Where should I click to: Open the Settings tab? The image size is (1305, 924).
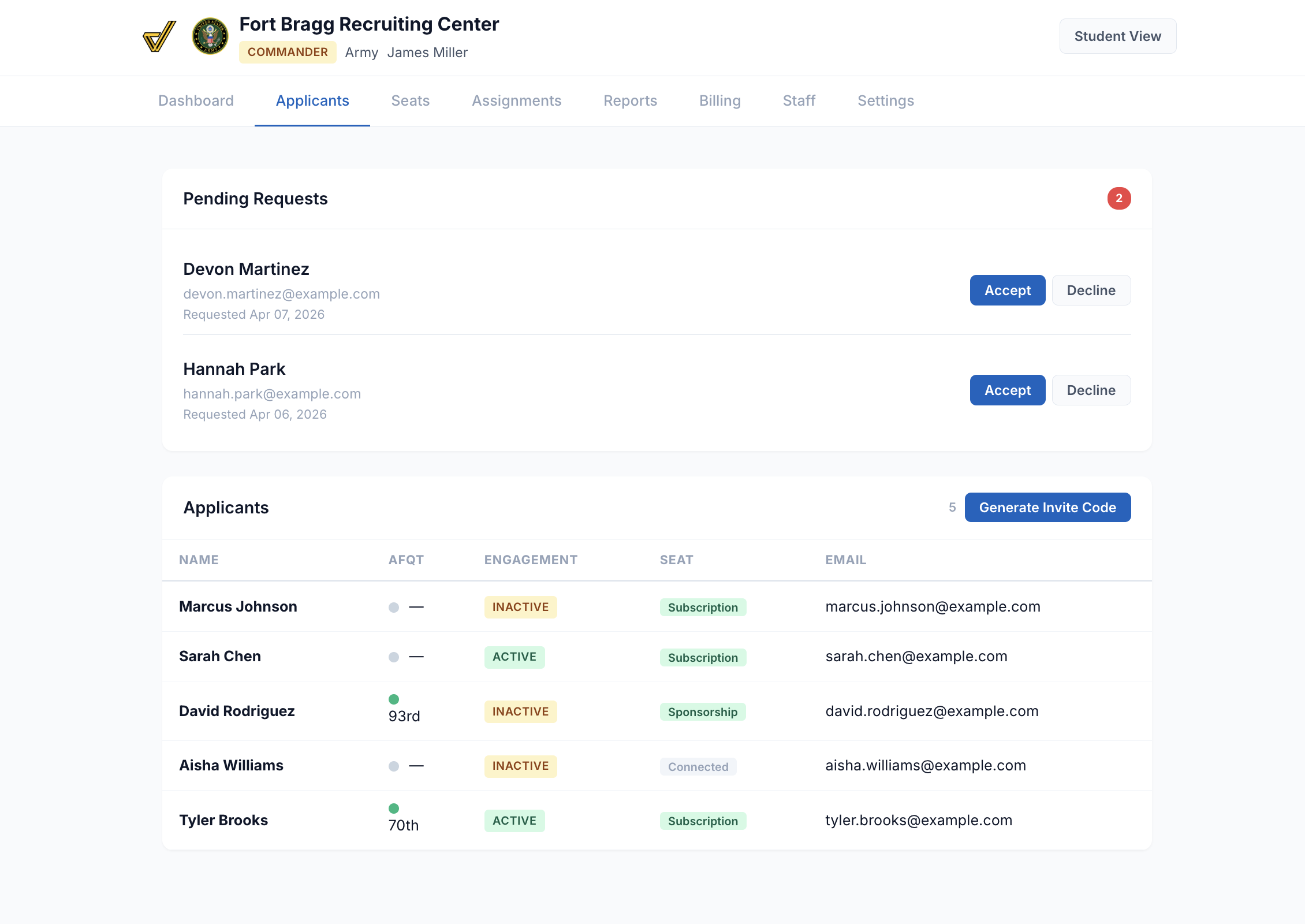coord(885,101)
